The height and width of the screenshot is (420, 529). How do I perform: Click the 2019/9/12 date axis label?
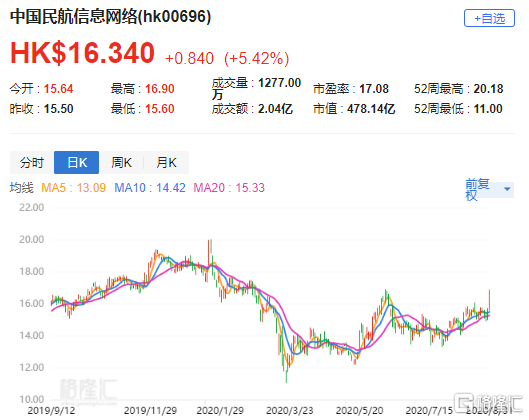click(51, 411)
